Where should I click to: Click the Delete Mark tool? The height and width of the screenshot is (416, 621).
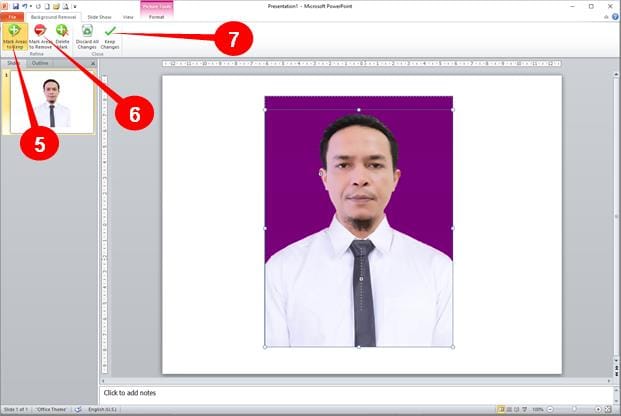[62, 37]
